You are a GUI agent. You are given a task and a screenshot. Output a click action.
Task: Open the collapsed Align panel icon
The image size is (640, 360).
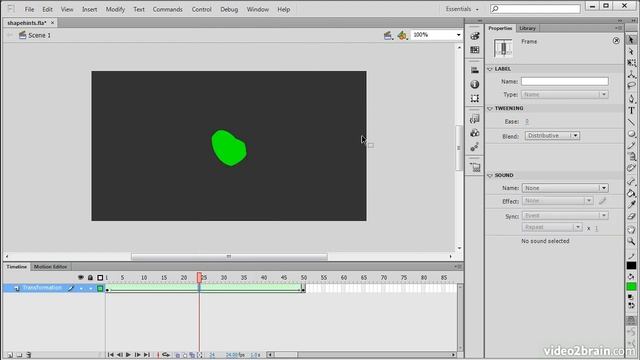pos(474,70)
